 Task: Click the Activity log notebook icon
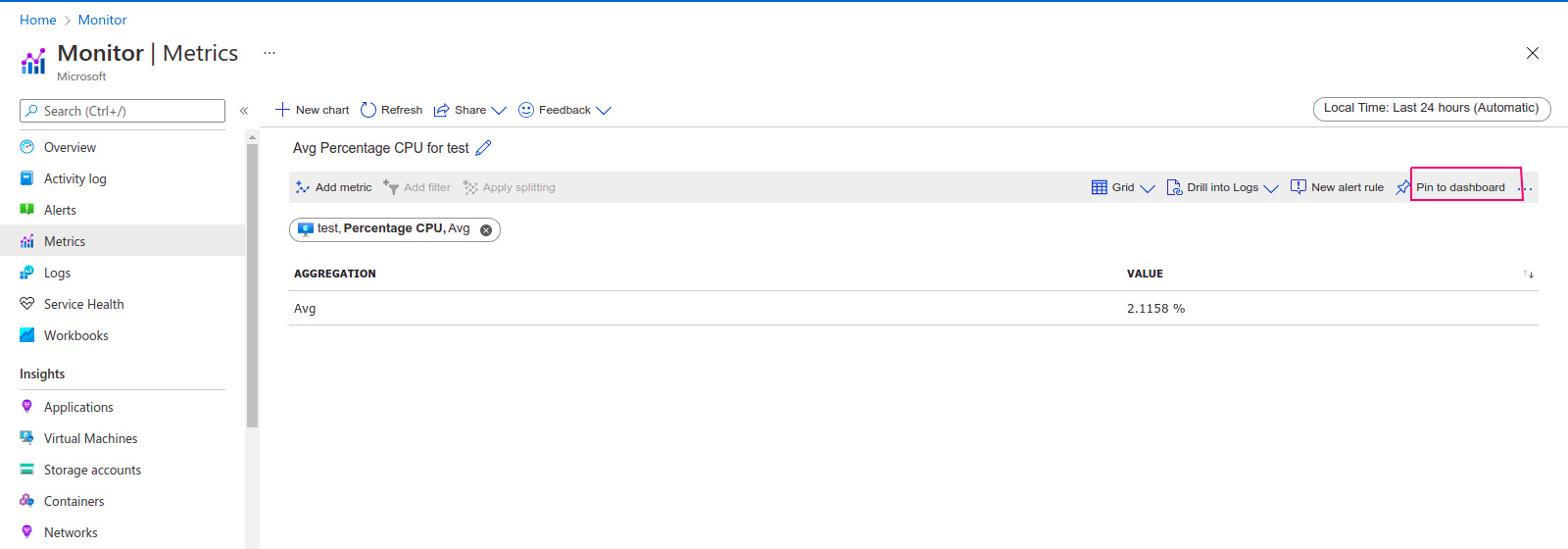(27, 178)
